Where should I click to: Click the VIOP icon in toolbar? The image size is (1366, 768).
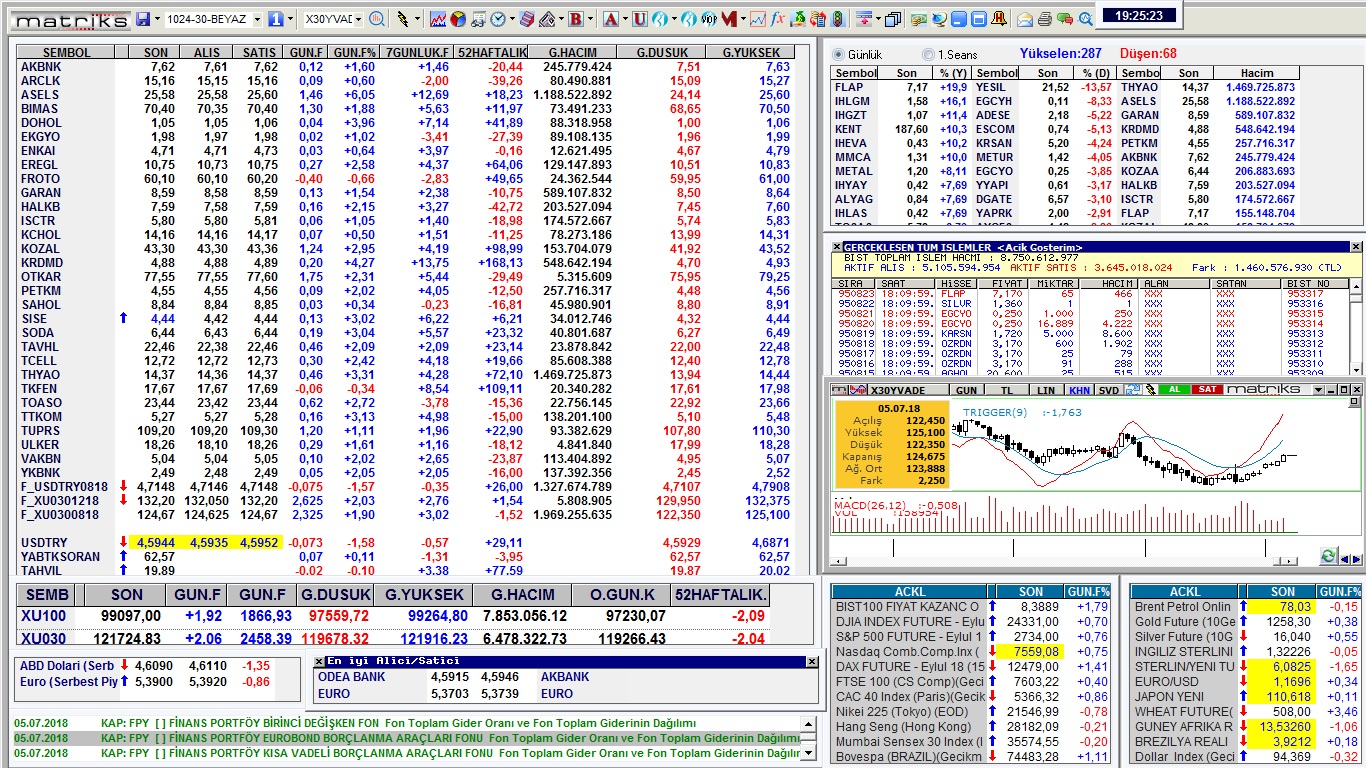tap(709, 19)
